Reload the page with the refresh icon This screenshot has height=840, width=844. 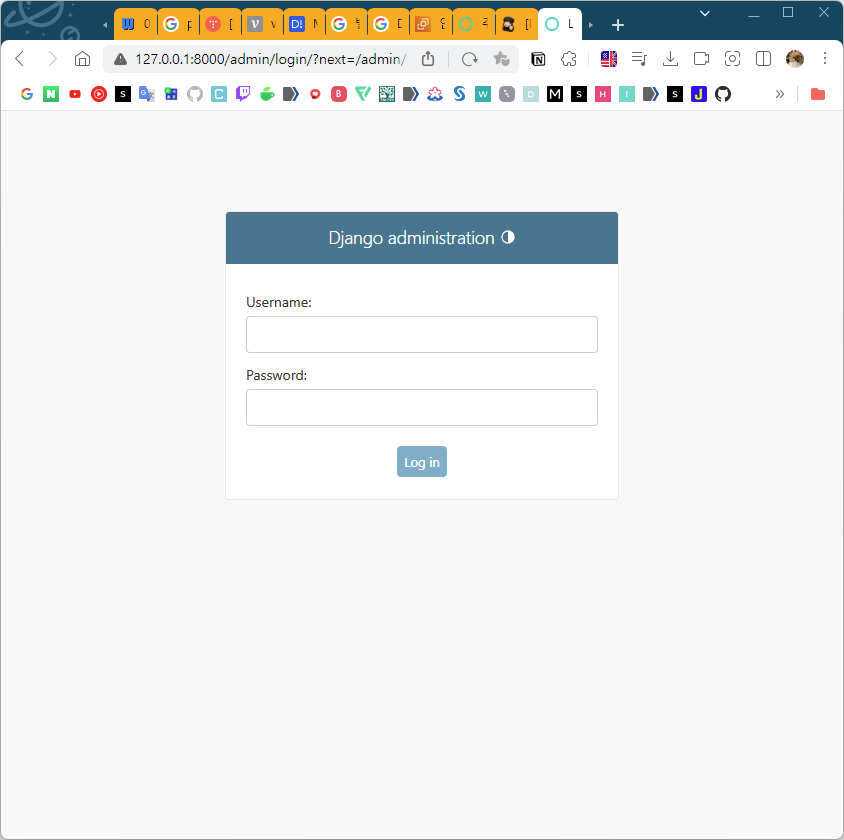pos(469,59)
